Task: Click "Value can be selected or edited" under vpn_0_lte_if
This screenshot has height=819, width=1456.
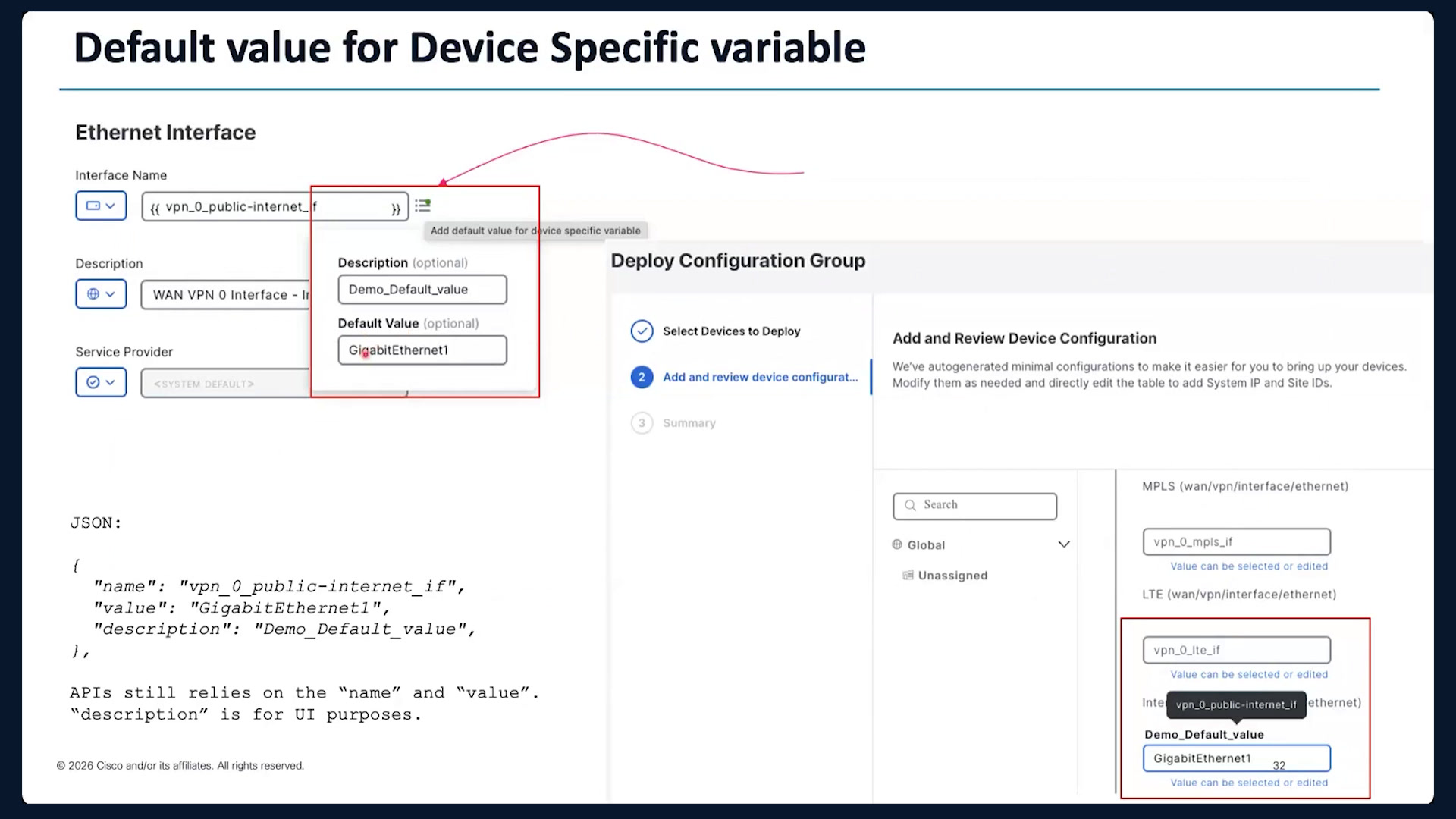Action: tap(1249, 675)
